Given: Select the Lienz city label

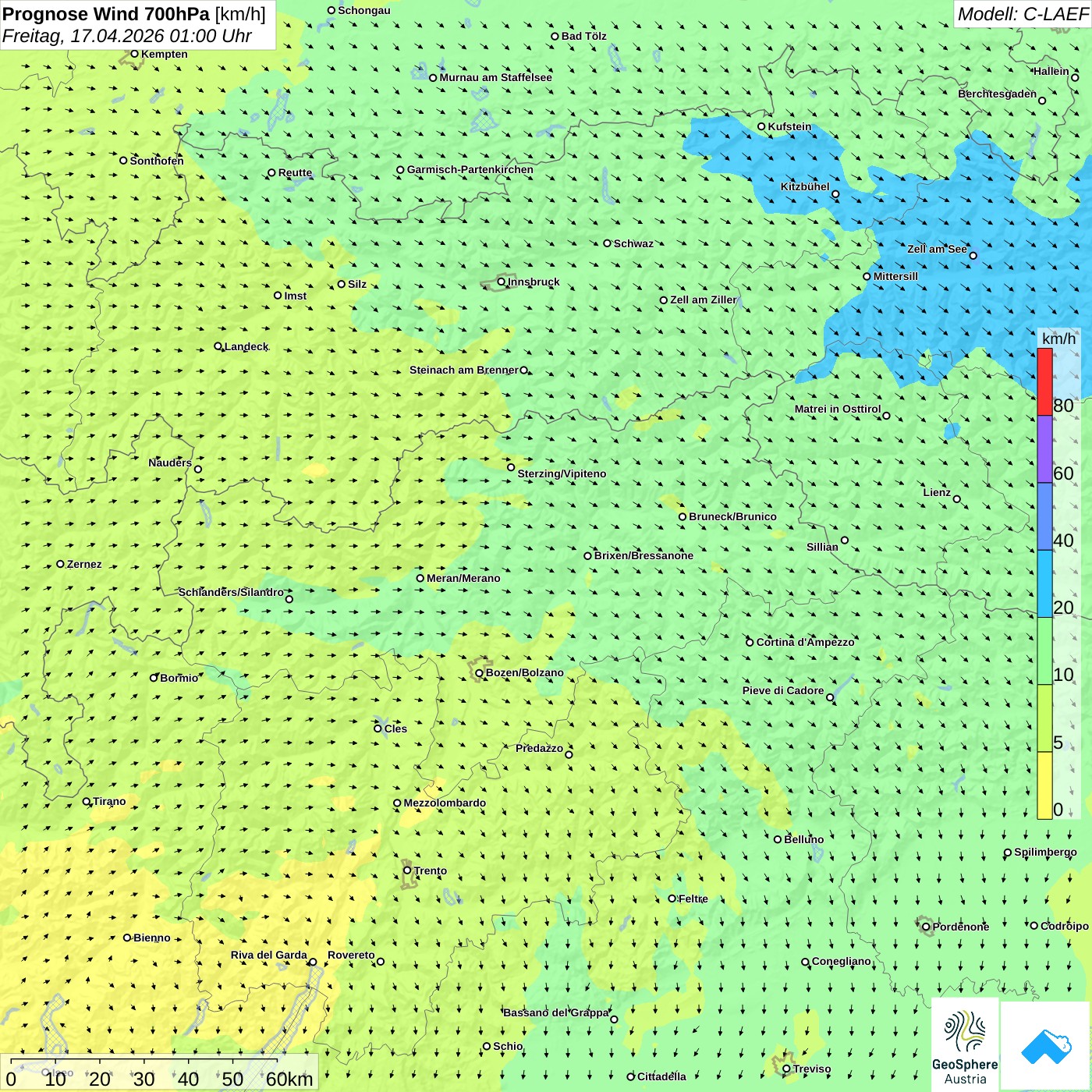Looking at the screenshot, I should click(937, 492).
